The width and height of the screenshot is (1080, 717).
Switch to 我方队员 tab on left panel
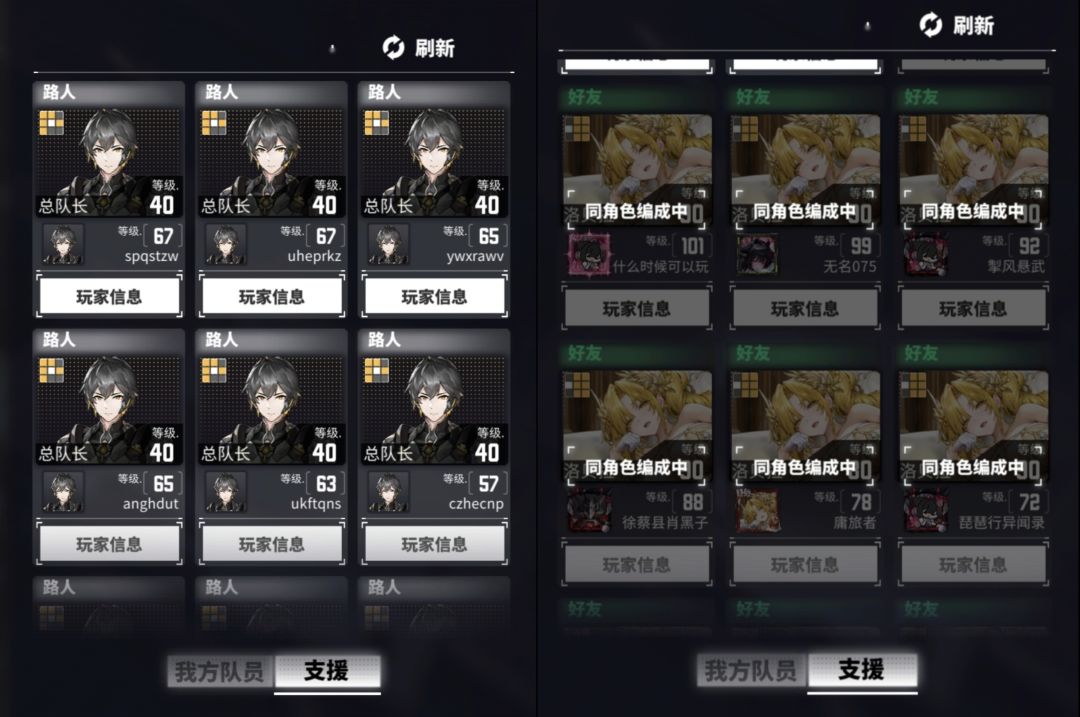pyautogui.click(x=220, y=671)
